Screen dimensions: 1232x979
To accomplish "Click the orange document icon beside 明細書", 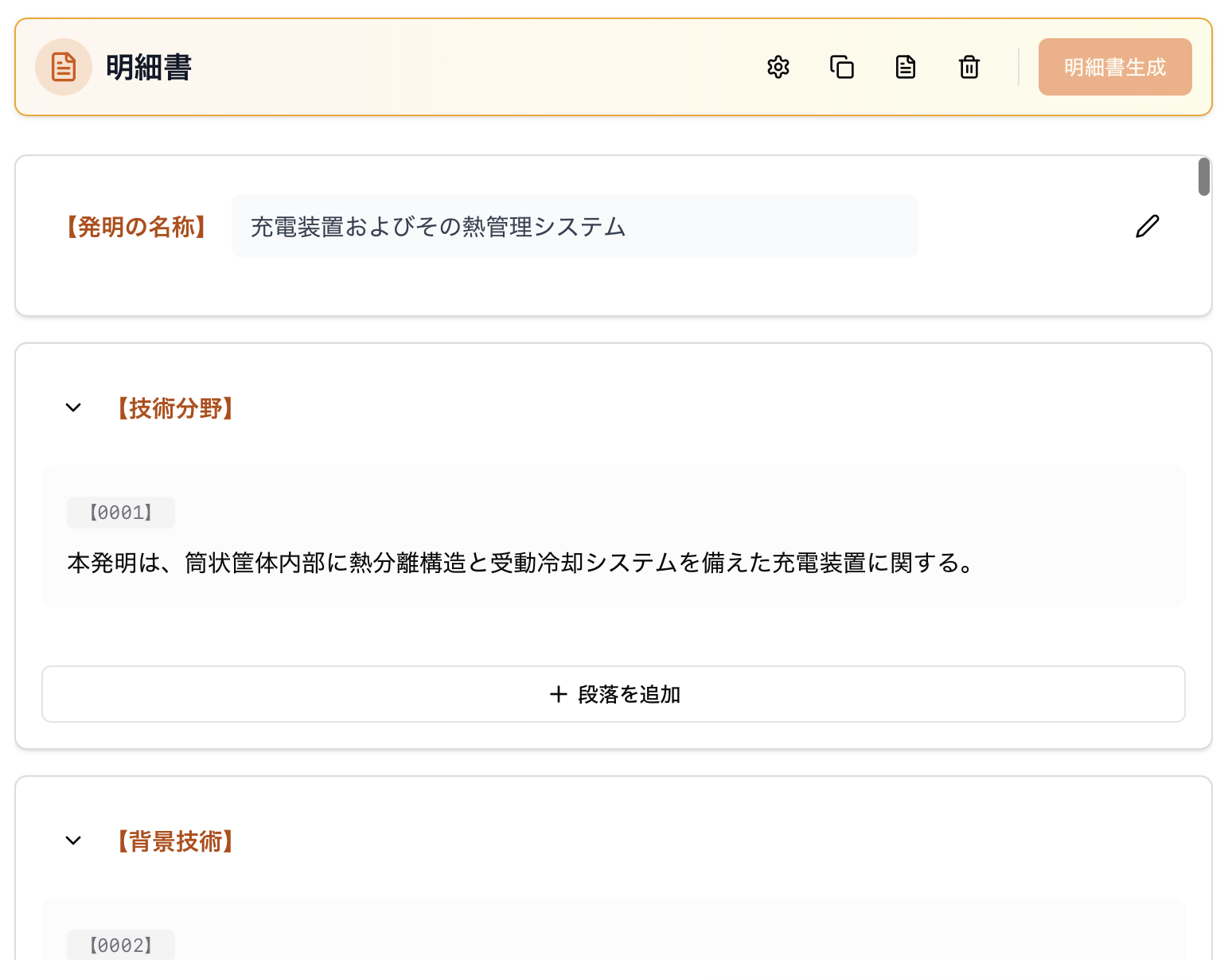I will click(x=64, y=67).
